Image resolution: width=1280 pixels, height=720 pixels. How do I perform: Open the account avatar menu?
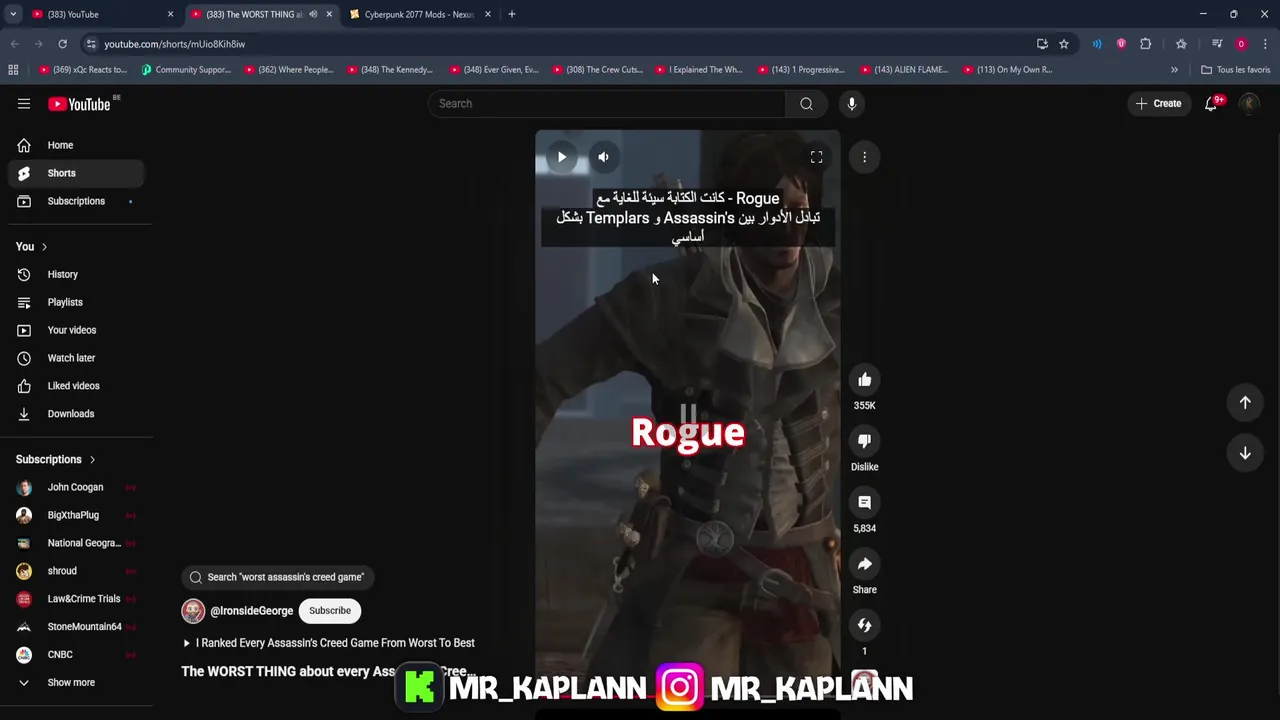(x=1249, y=104)
